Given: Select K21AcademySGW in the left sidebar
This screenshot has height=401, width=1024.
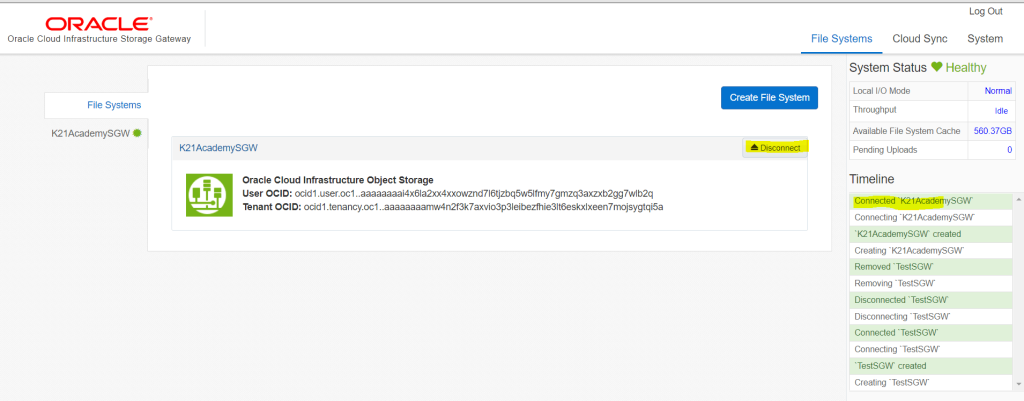Looking at the screenshot, I should click(x=90, y=133).
